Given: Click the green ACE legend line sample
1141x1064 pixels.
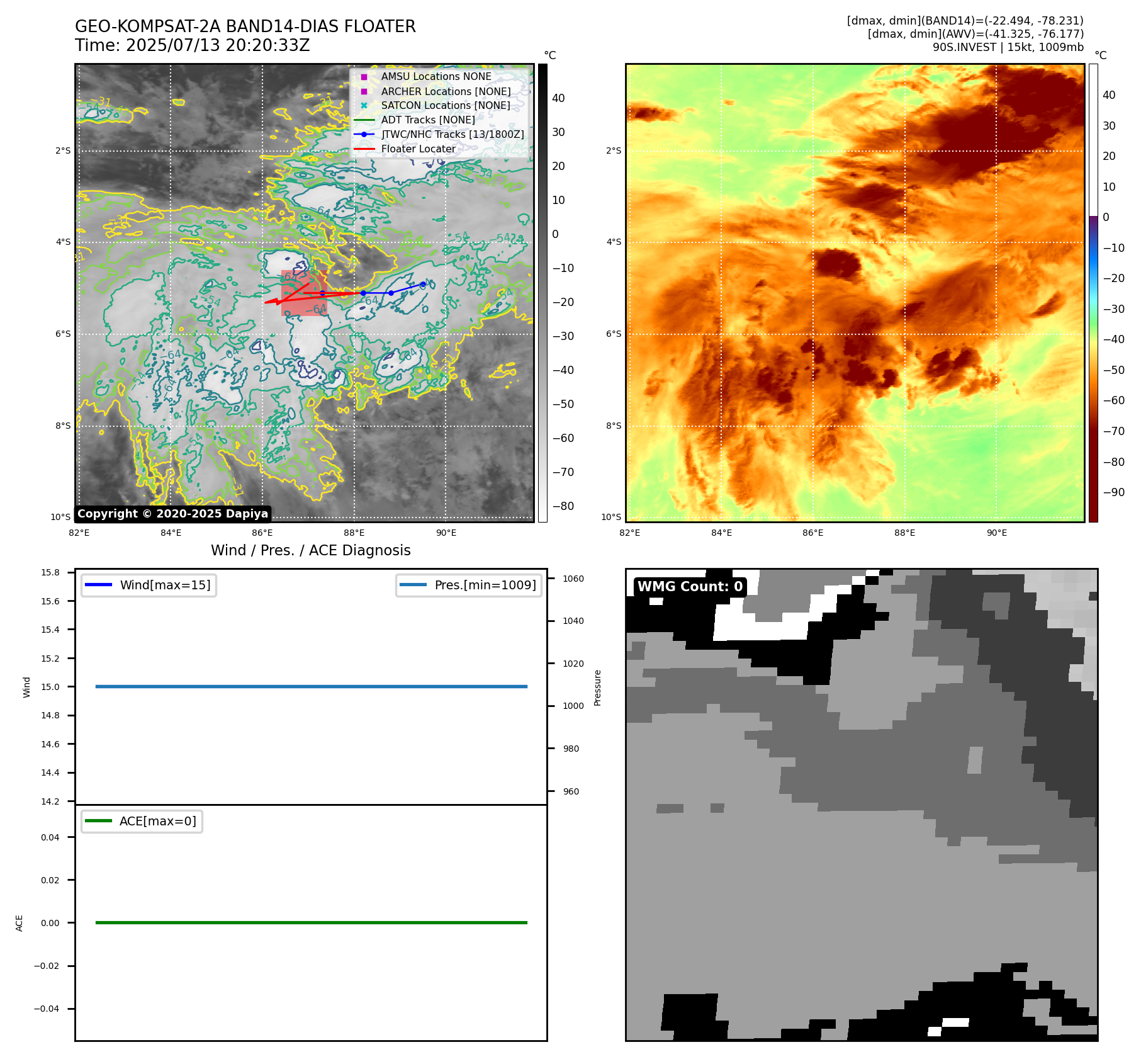Looking at the screenshot, I should (x=98, y=822).
